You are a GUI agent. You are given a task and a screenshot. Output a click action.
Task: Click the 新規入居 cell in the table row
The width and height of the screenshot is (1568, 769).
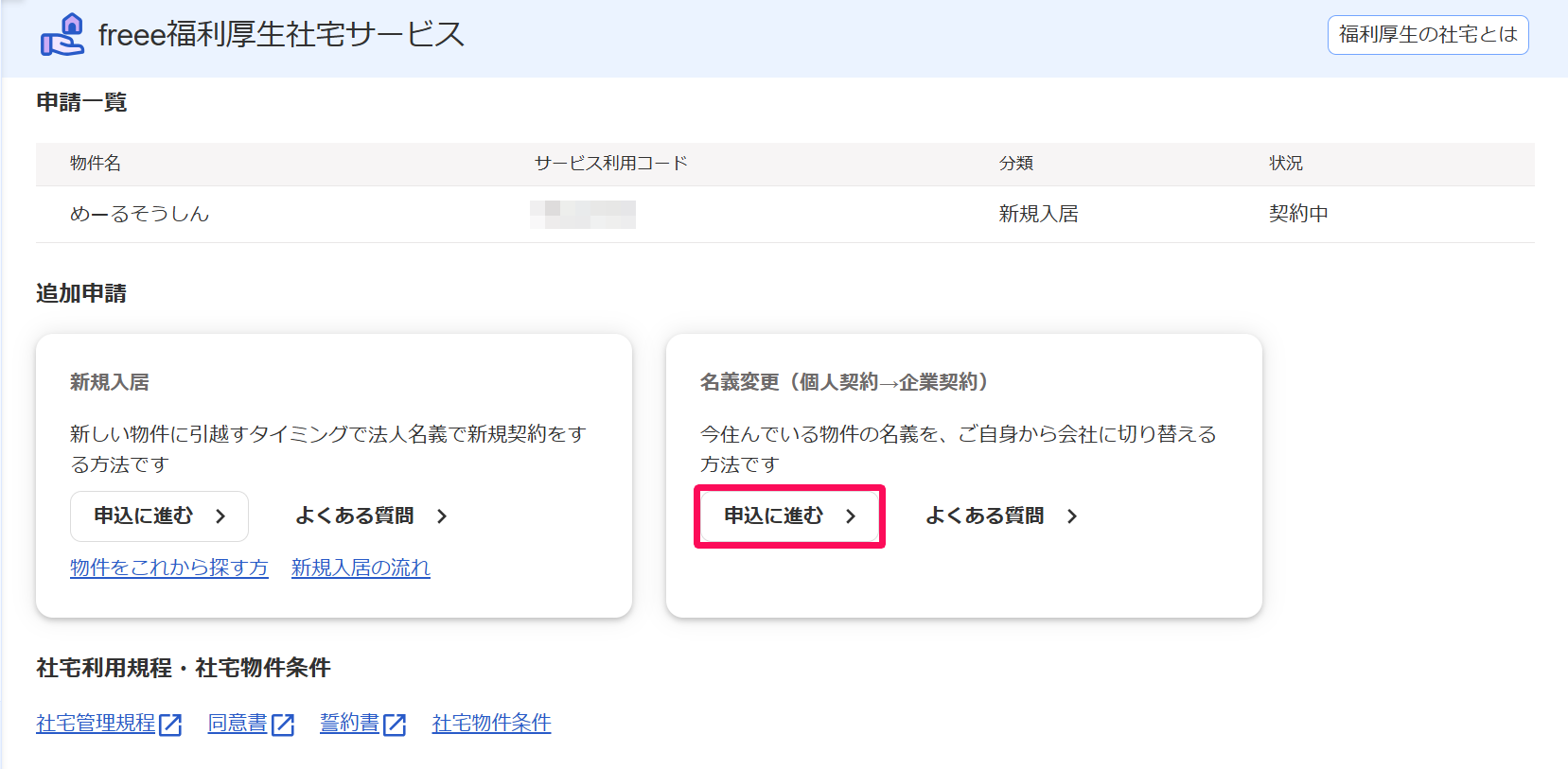pyautogui.click(x=1039, y=215)
